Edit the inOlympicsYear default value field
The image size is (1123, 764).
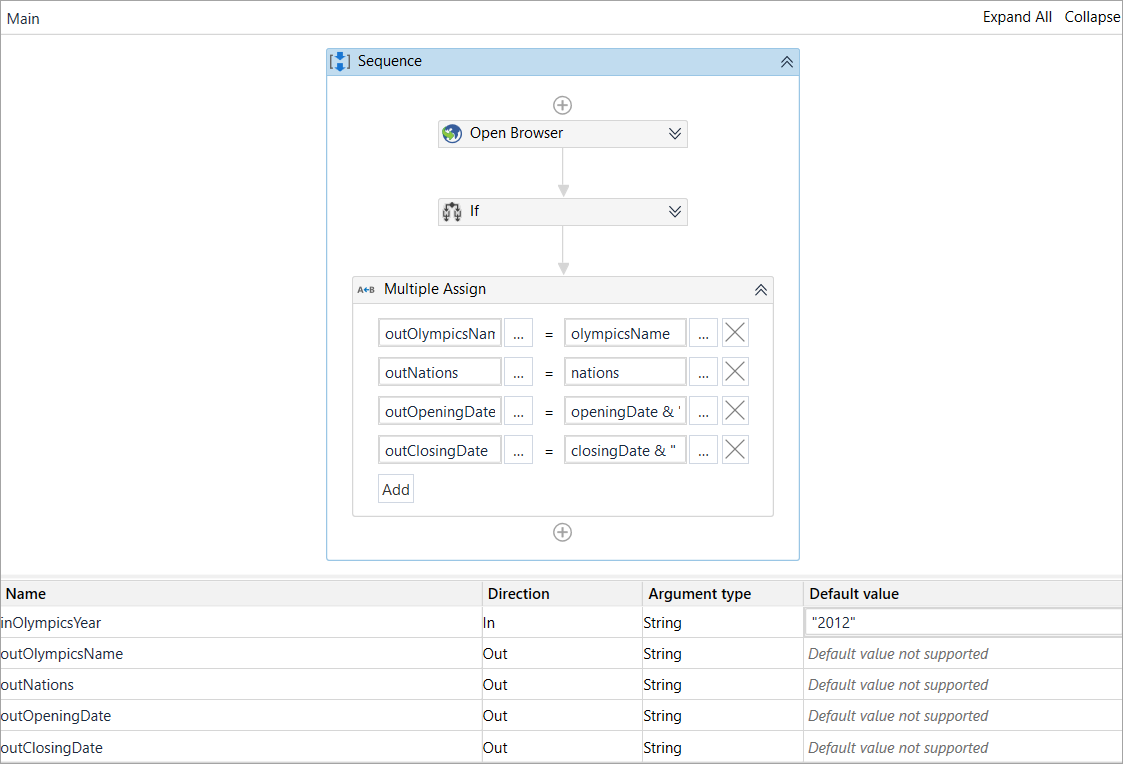(x=960, y=623)
